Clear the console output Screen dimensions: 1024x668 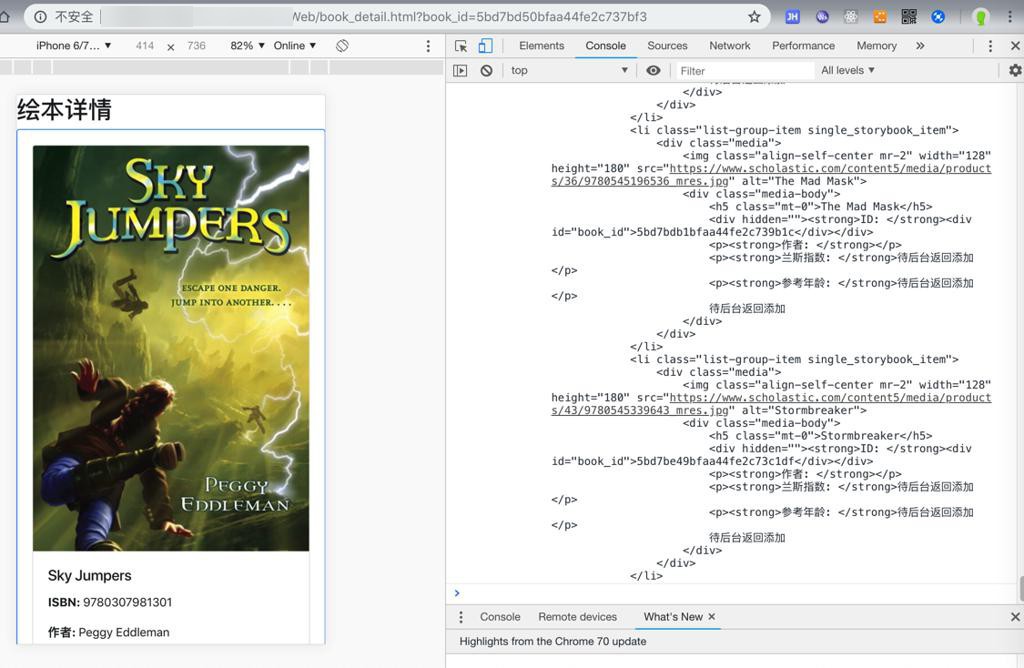[x=487, y=71]
